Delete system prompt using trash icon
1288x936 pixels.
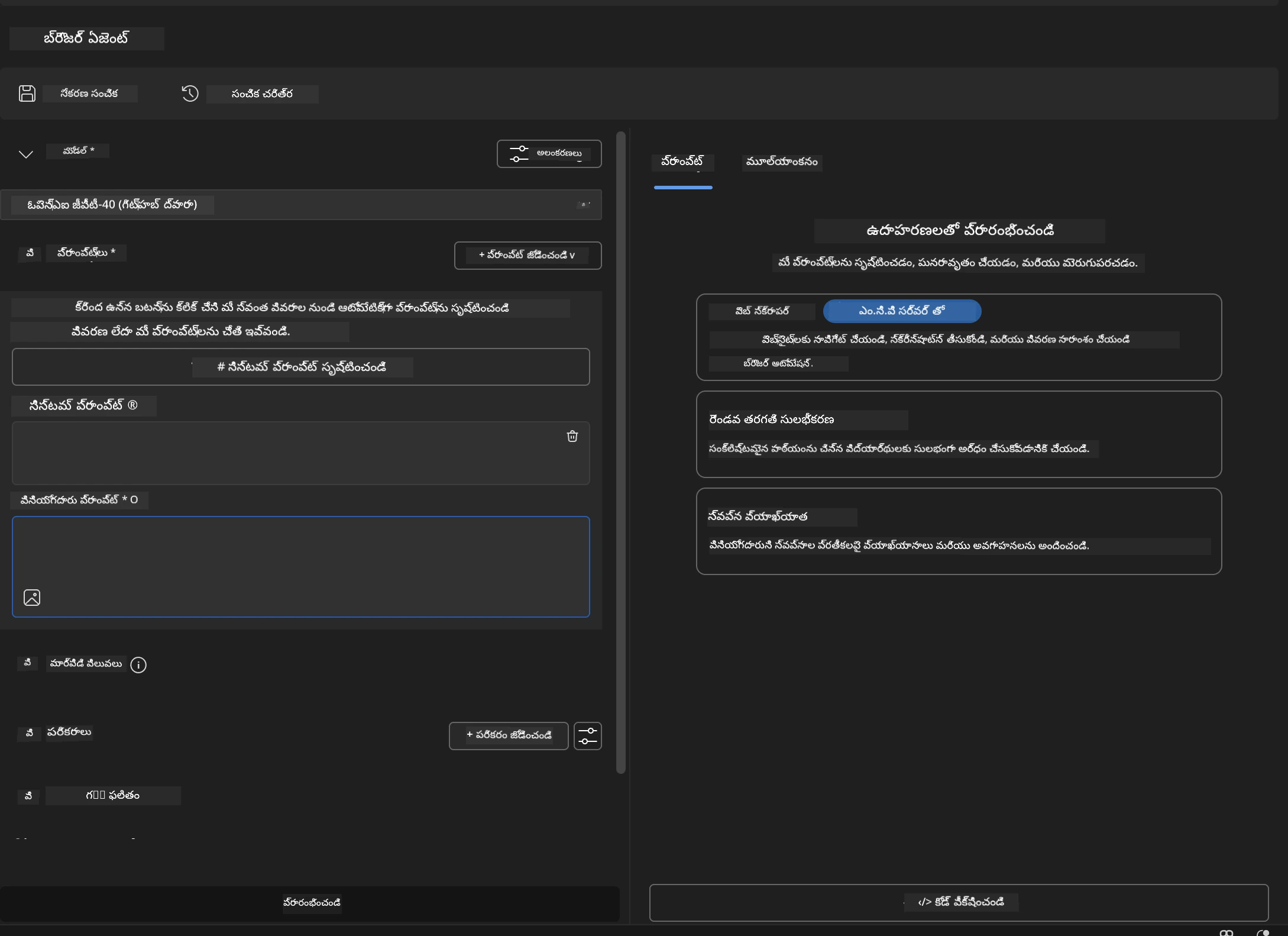click(x=572, y=436)
